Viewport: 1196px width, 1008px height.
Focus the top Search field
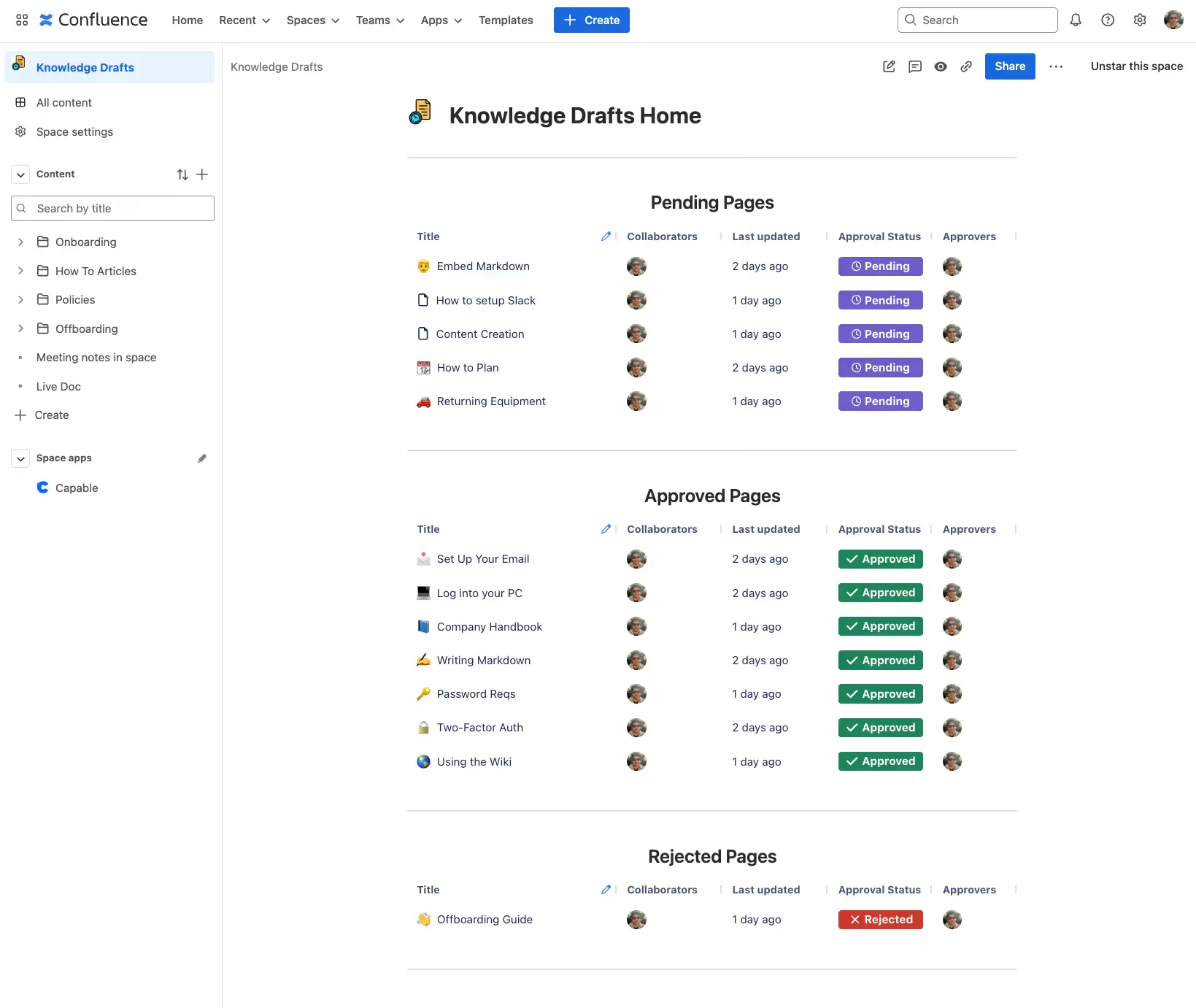tap(978, 20)
